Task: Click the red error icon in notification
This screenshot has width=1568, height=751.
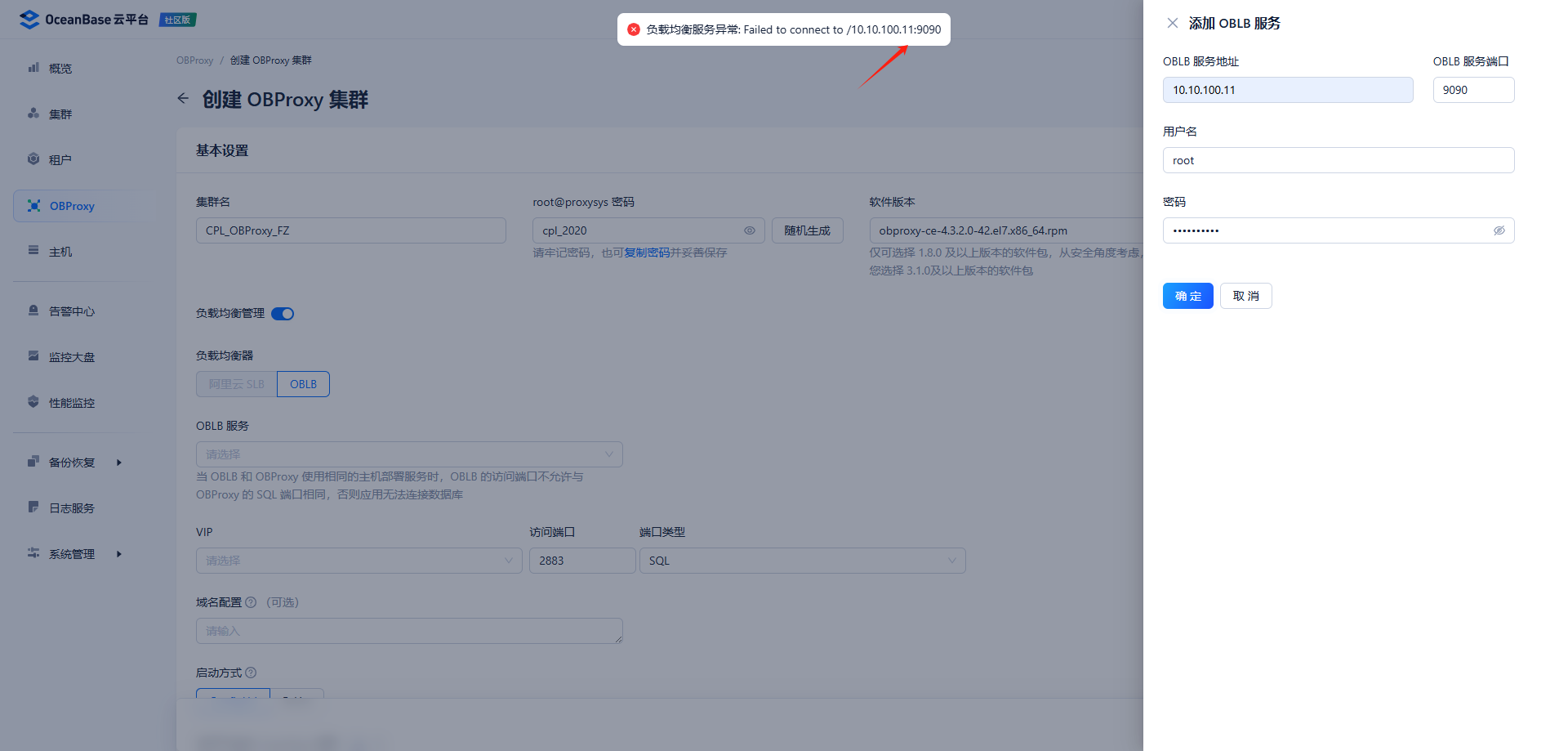Action: [634, 29]
